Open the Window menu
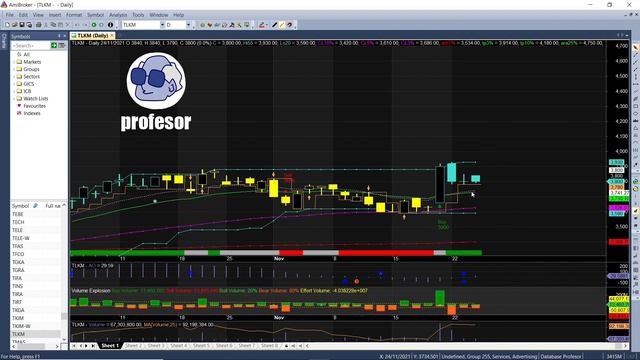This screenshot has width=640, height=360. point(158,15)
